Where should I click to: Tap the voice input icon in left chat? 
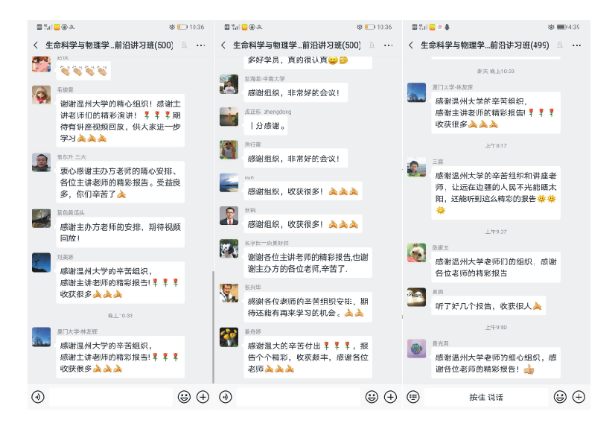pyautogui.click(x=38, y=397)
